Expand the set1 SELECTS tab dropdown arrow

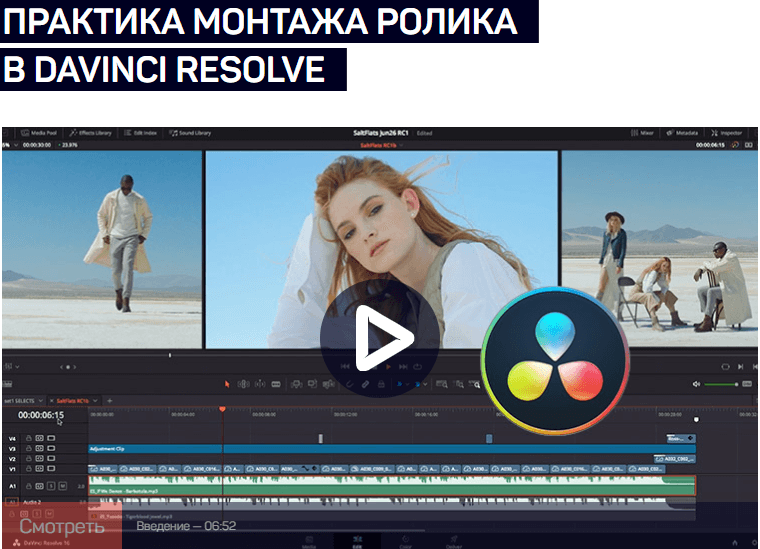click(x=41, y=401)
